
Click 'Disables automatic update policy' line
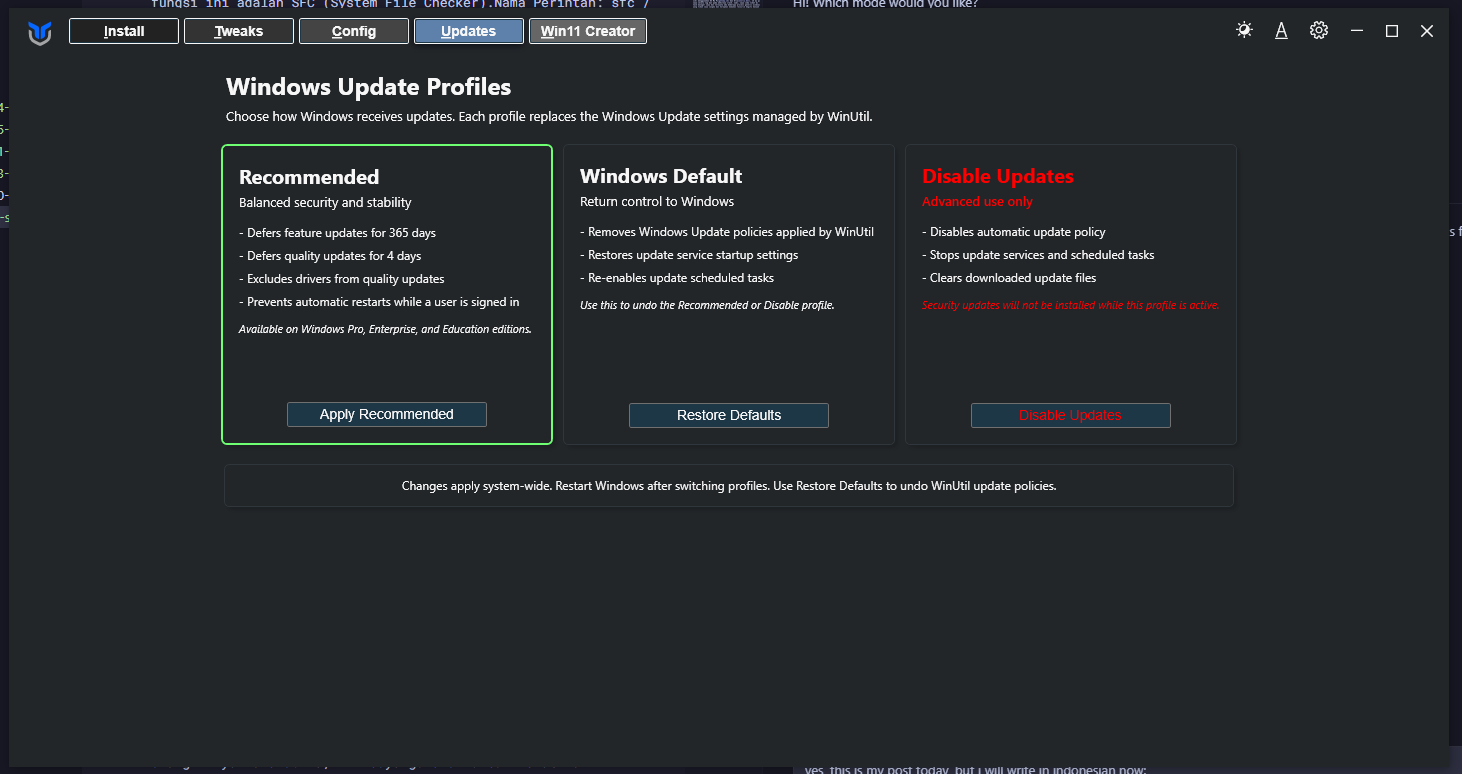tap(1014, 232)
